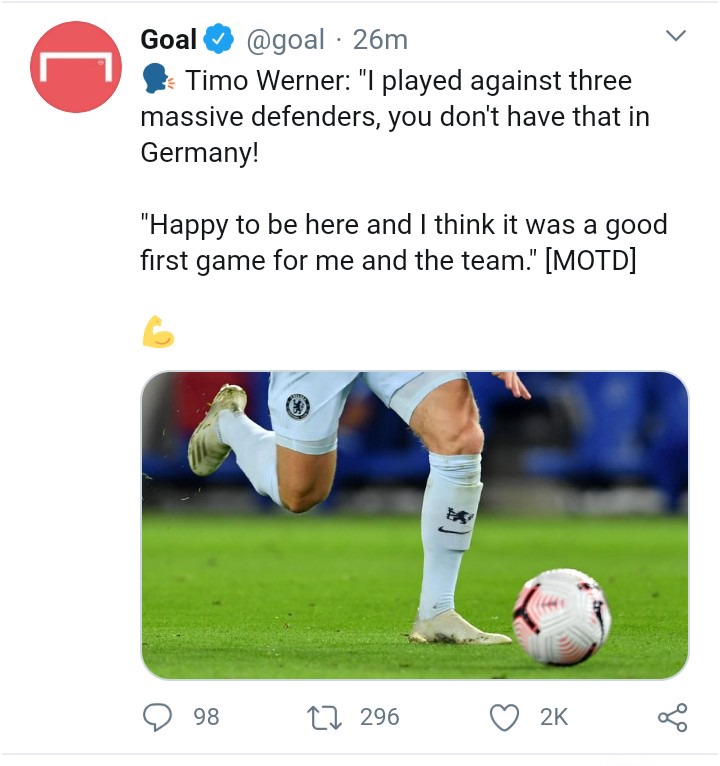View the 98 replies count
Image resolution: width=720 pixels, height=766 pixels.
pos(206,717)
